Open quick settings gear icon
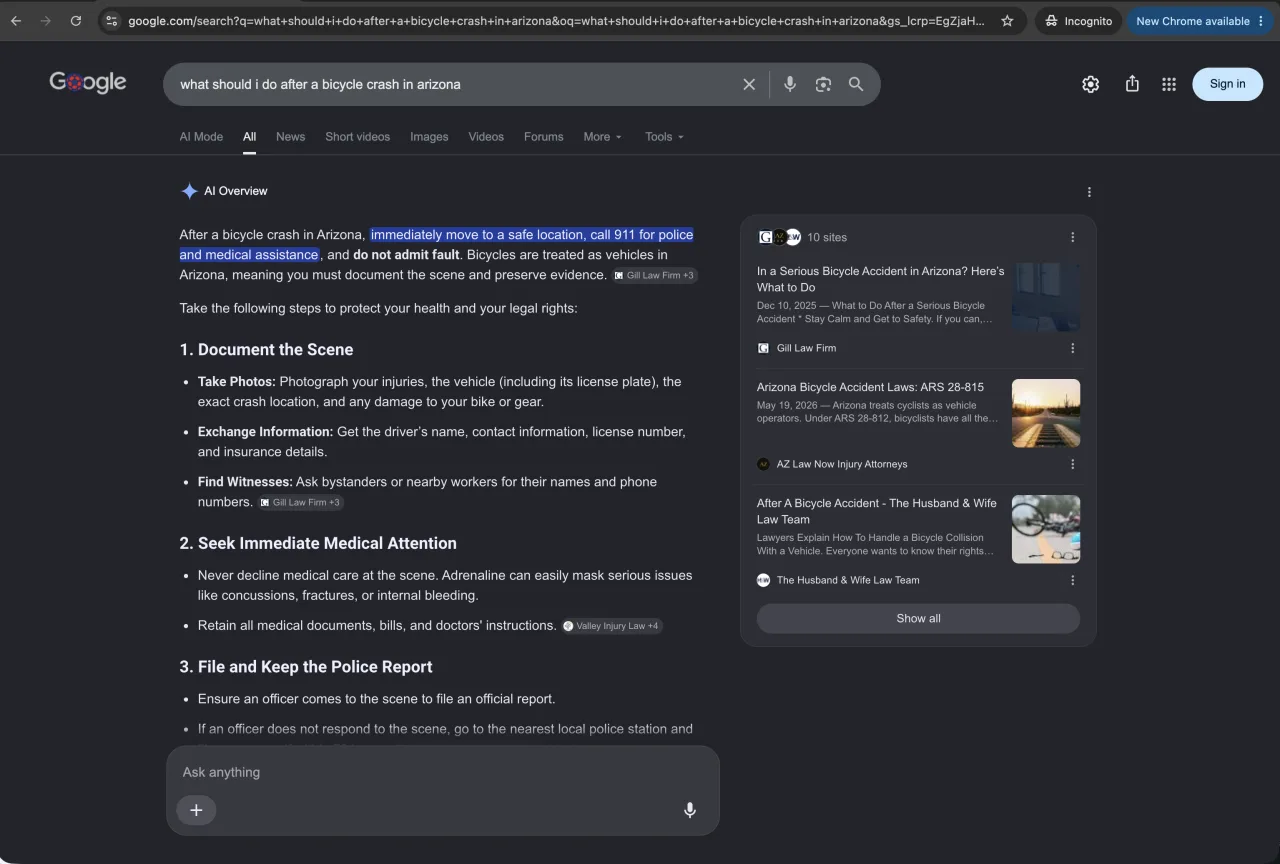 click(1091, 84)
